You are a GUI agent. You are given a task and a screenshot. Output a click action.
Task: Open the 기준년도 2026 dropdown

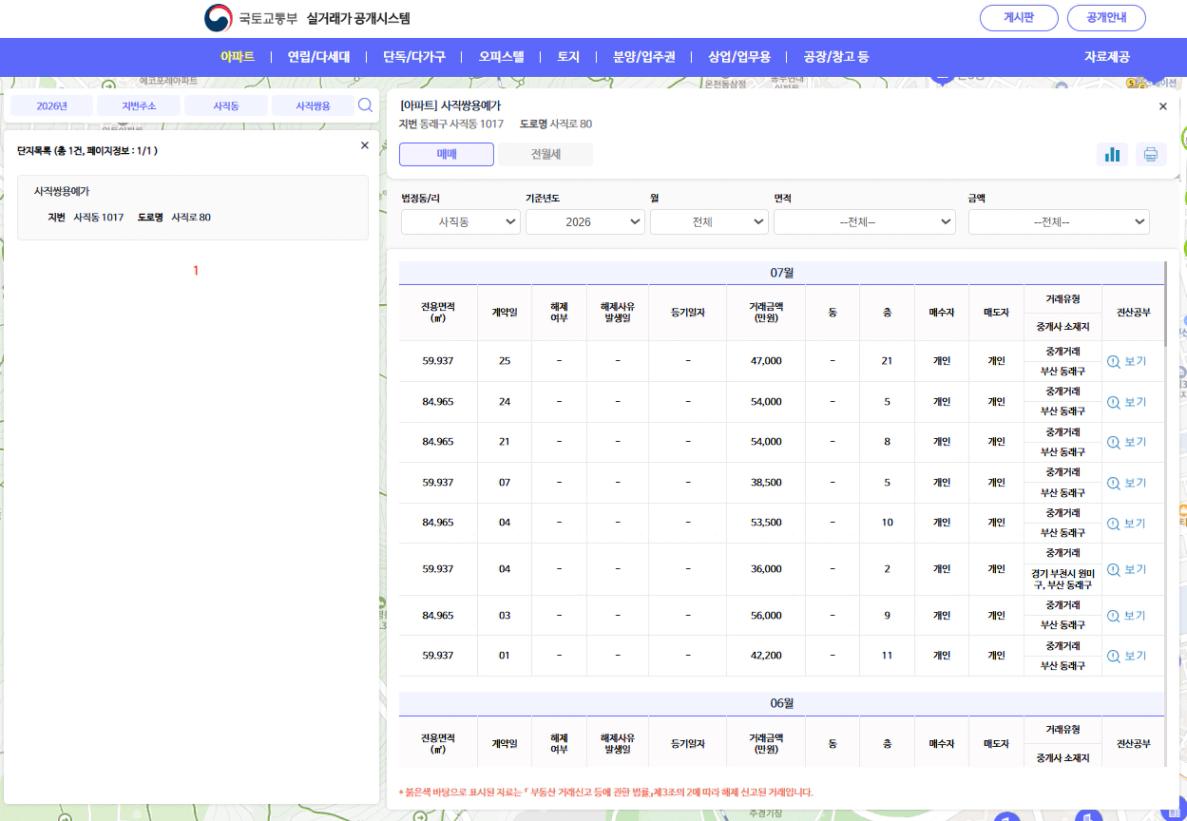point(584,222)
